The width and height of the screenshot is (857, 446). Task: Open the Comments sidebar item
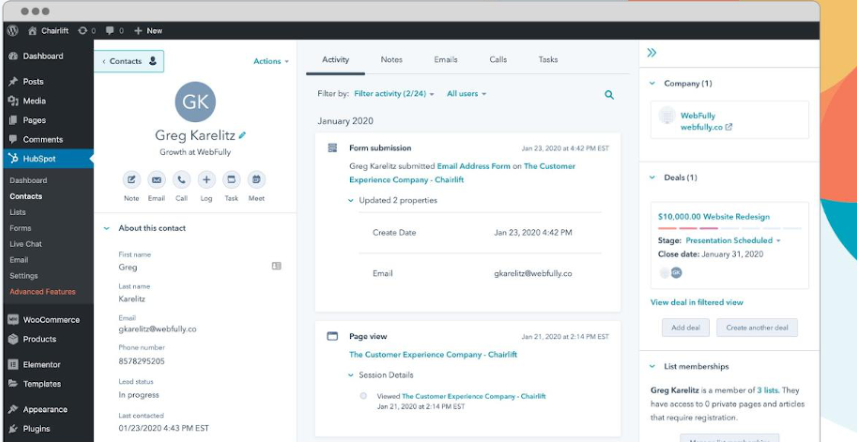[36, 139]
